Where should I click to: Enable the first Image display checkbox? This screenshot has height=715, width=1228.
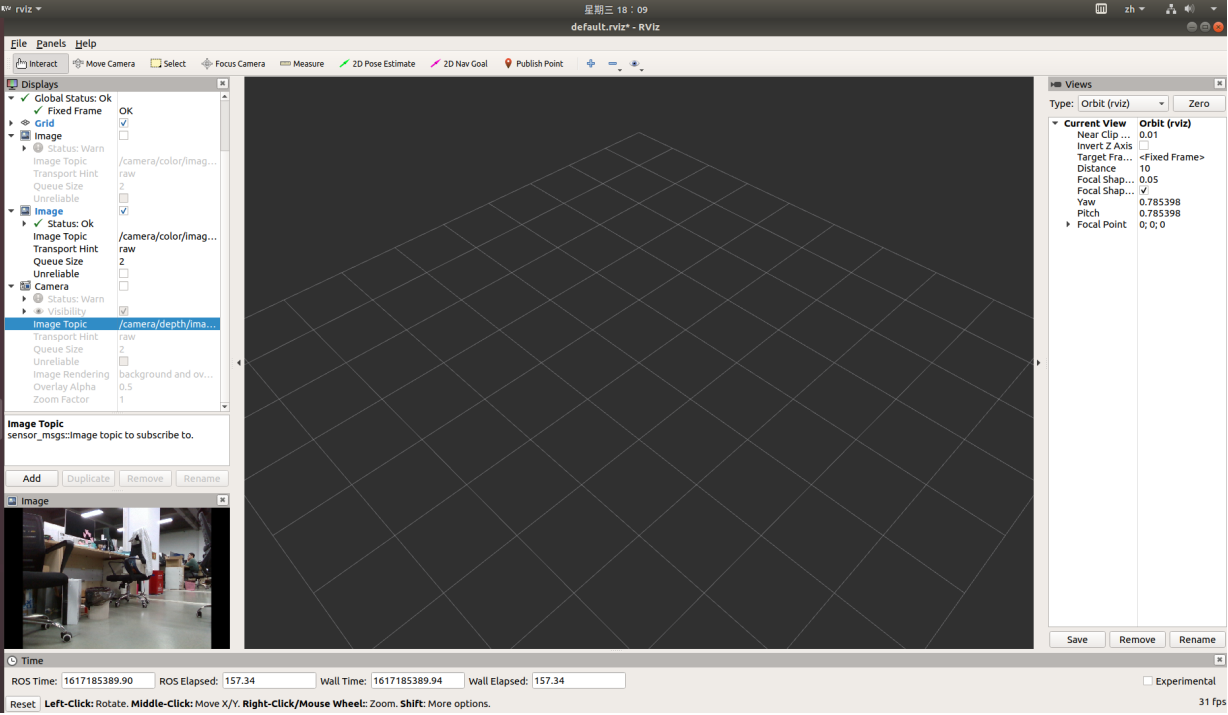point(124,136)
